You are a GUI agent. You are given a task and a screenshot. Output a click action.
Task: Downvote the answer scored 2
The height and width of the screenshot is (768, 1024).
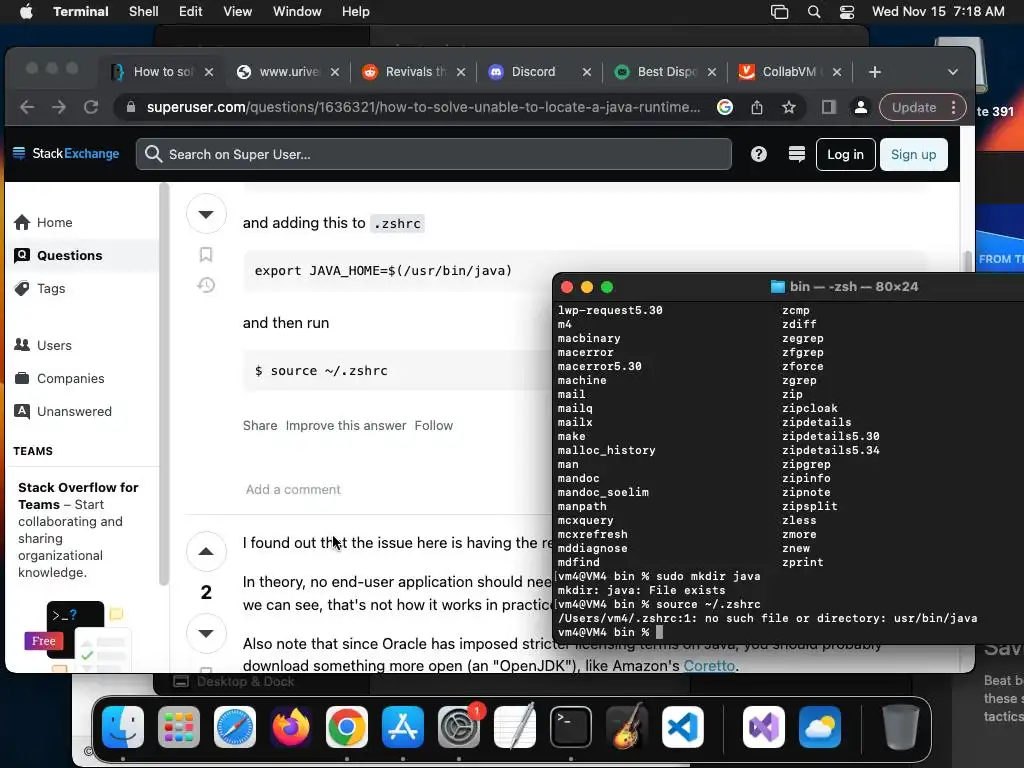(x=206, y=633)
